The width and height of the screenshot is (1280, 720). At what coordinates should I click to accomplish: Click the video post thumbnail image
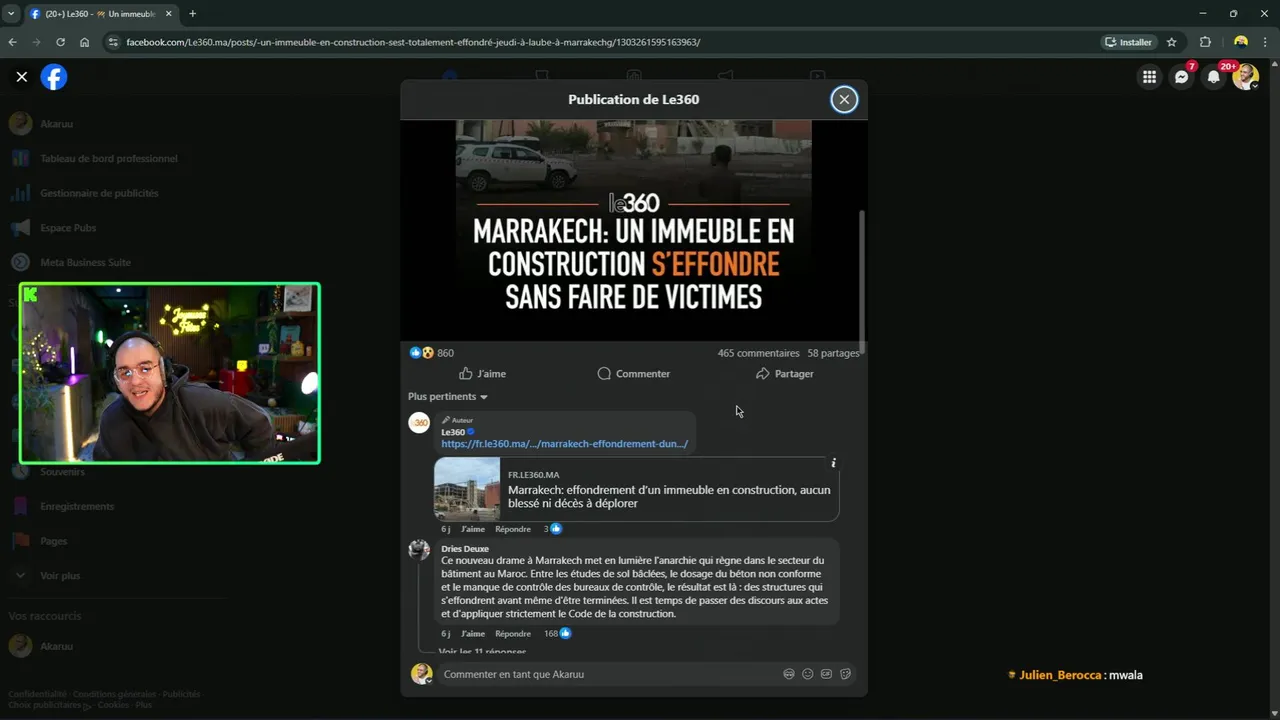[x=634, y=231]
